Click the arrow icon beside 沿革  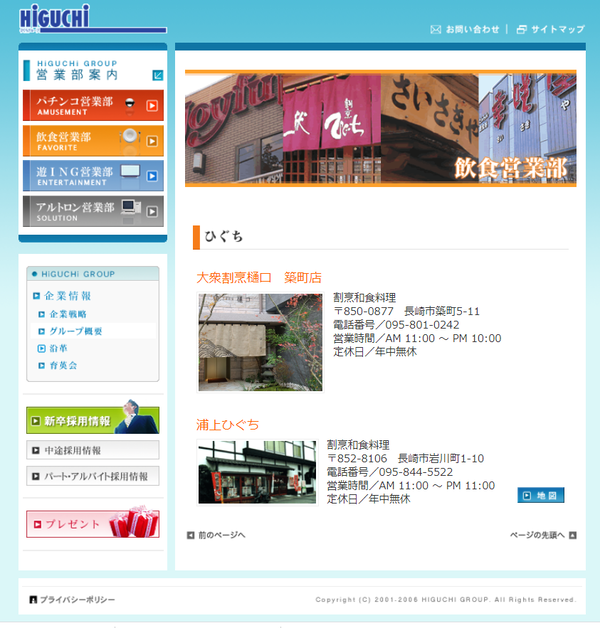[41, 348]
